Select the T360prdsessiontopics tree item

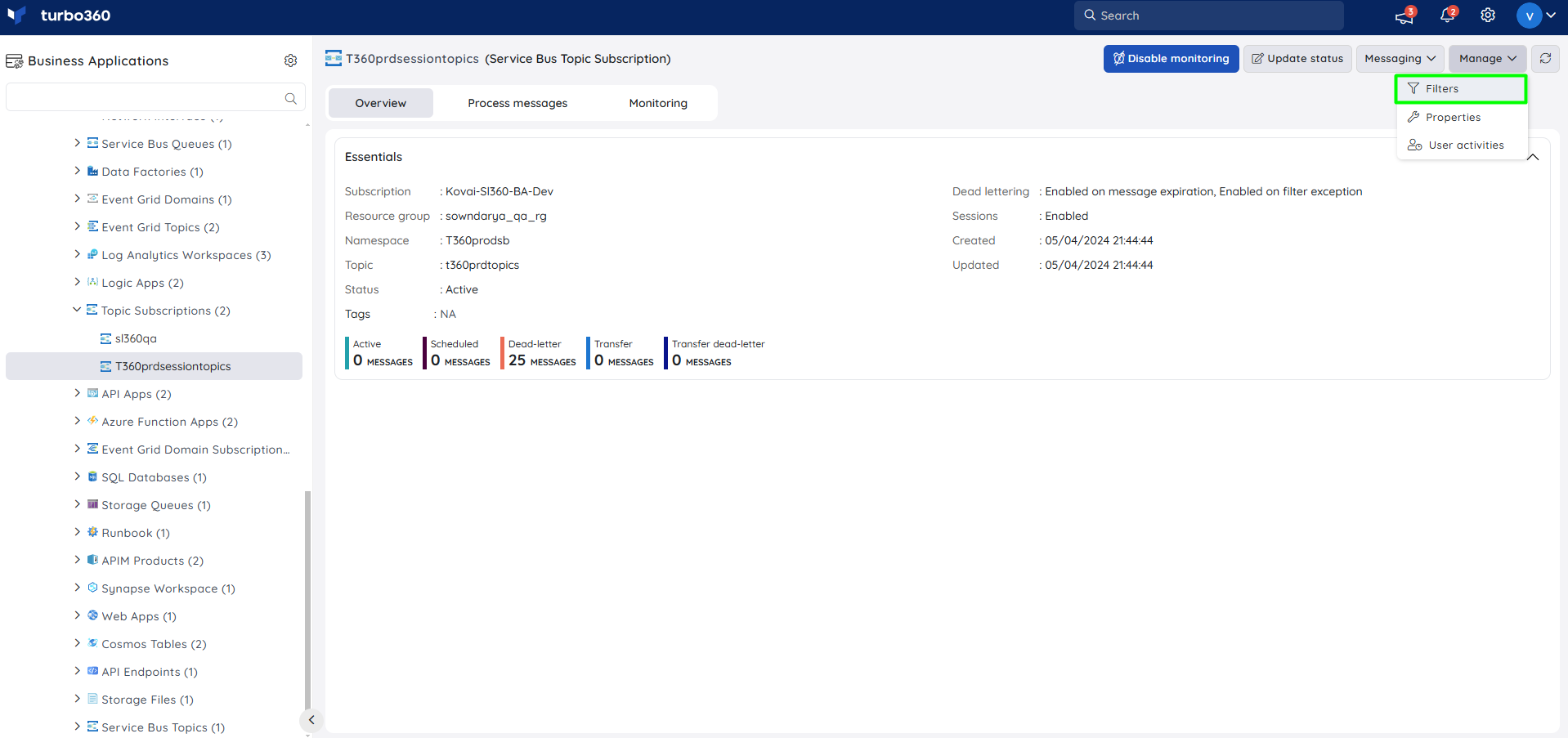(x=154, y=366)
